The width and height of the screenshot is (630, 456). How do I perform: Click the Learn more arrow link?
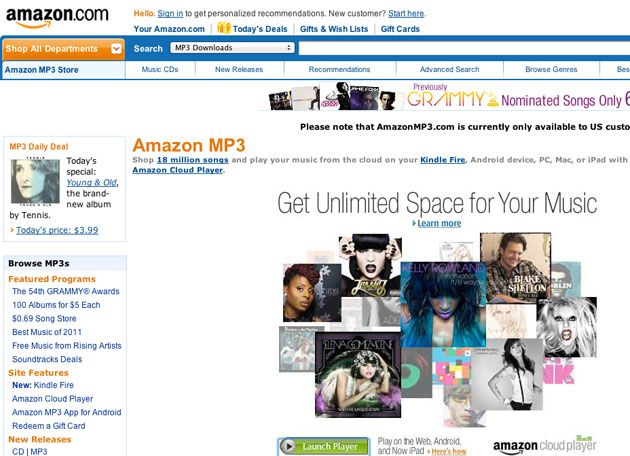coord(437,223)
